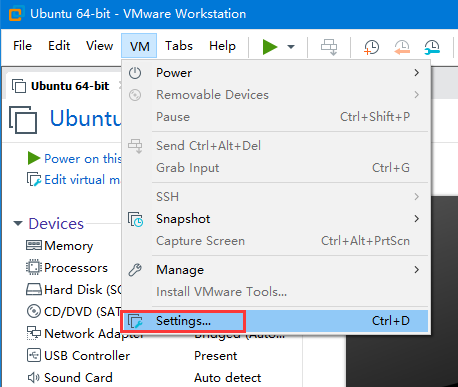Open snapshot manager wrench clock icon
This screenshot has width=458, height=387.
[x=432, y=47]
